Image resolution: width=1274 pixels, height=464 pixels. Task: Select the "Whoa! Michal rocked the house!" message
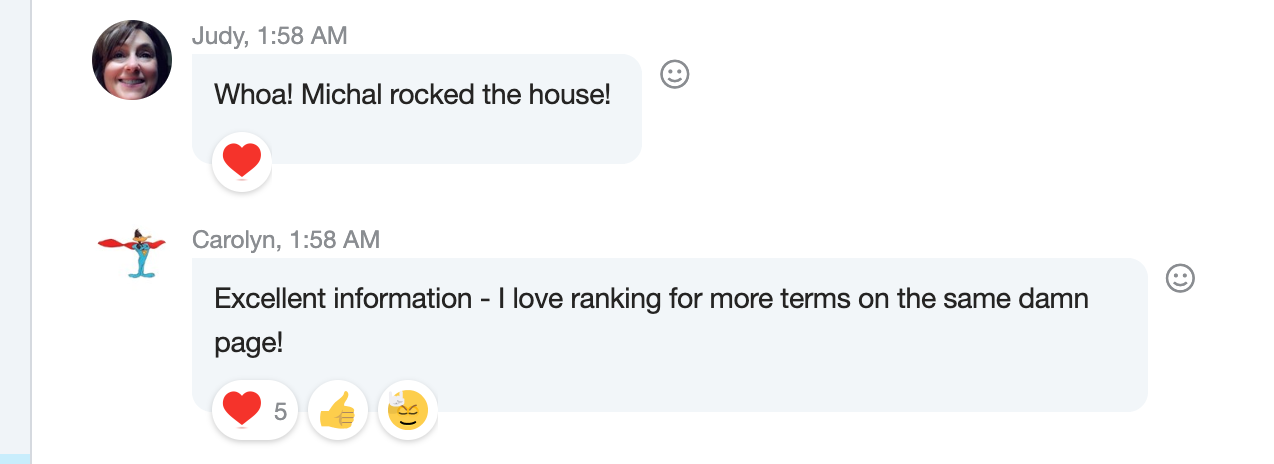pyautogui.click(x=412, y=96)
